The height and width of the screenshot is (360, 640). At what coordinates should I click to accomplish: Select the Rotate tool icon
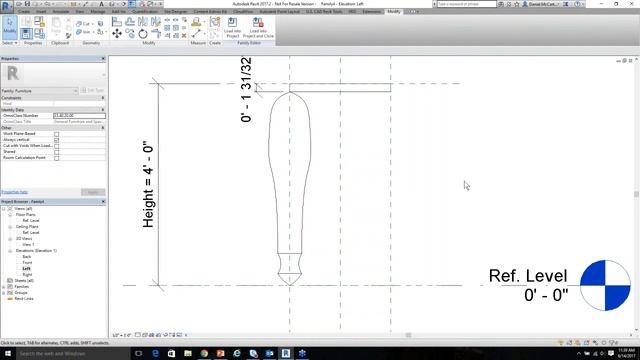pyautogui.click(x=143, y=34)
